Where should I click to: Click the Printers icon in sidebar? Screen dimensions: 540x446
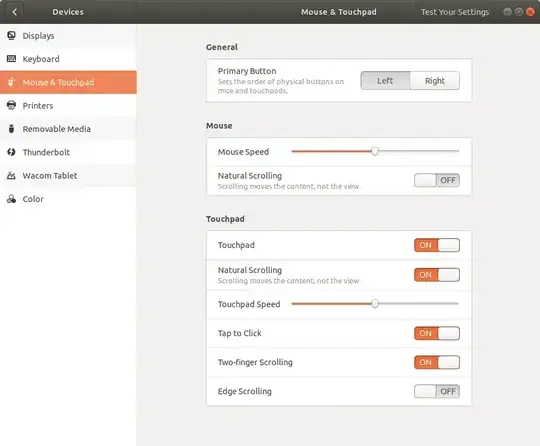(11, 105)
